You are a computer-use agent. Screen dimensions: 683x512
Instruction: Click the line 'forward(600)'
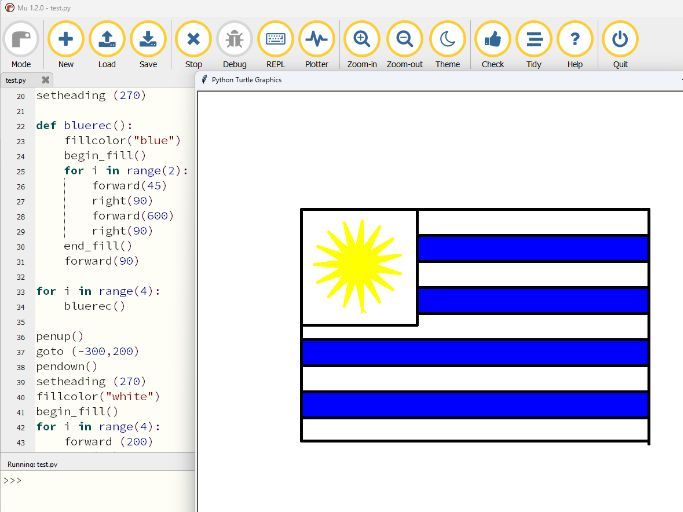133,216
